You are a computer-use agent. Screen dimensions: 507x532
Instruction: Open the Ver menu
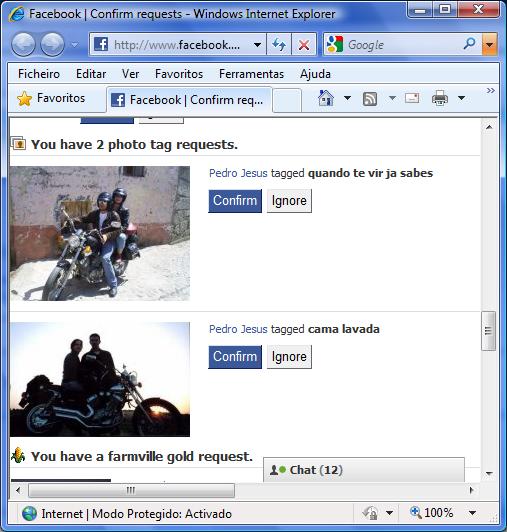[x=131, y=74]
